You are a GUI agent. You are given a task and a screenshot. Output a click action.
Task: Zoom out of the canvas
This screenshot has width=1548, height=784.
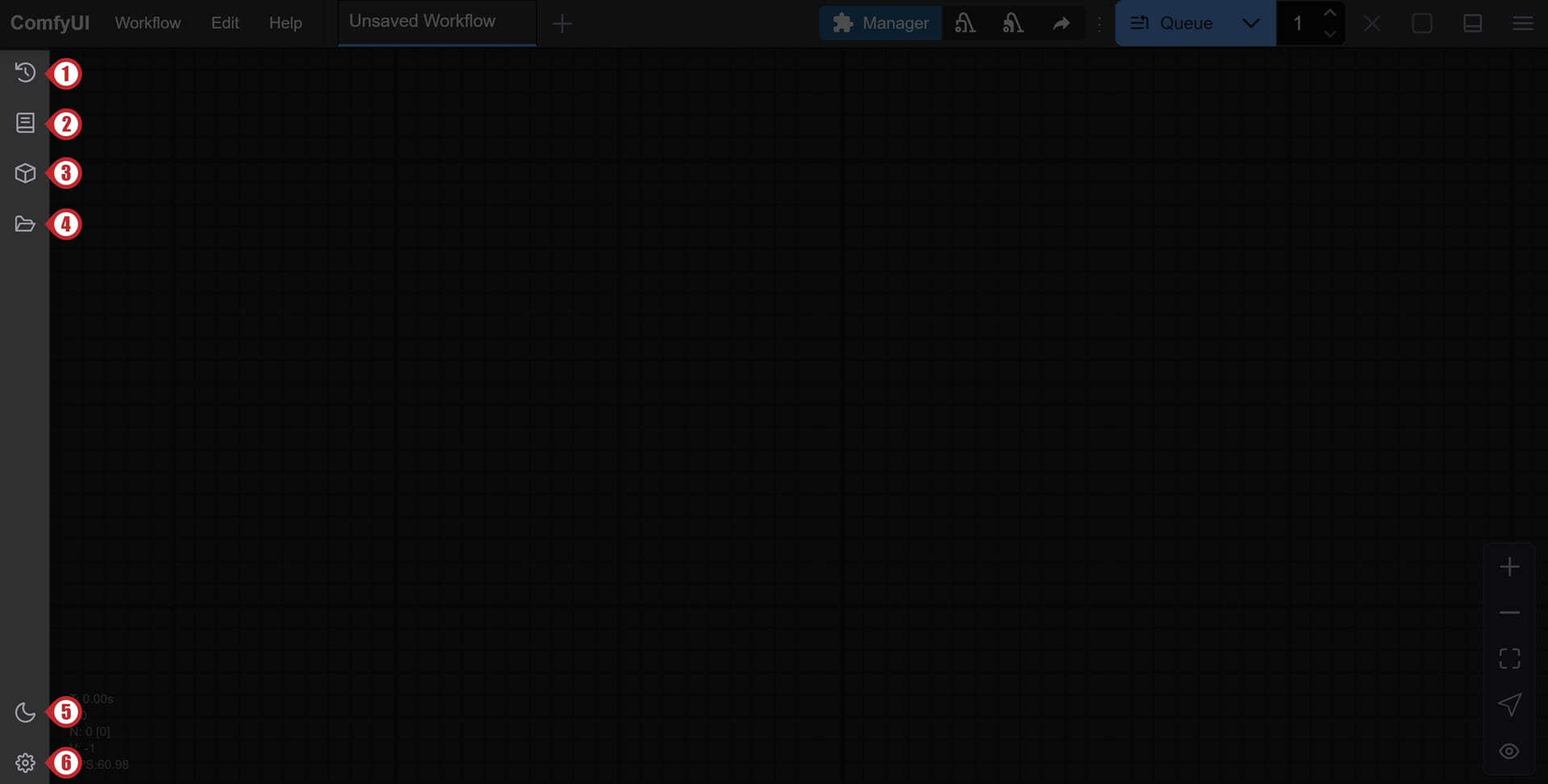coord(1509,612)
